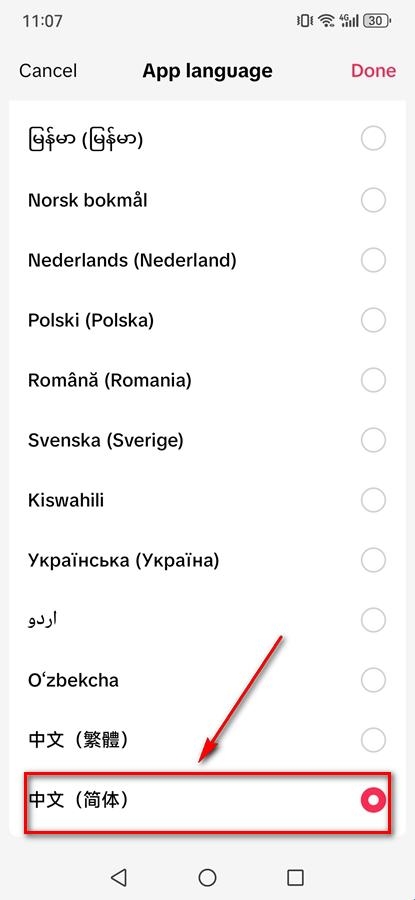This screenshot has width=415, height=900.
Task: Pick the O'zbekcha language option
Action: coord(207,680)
